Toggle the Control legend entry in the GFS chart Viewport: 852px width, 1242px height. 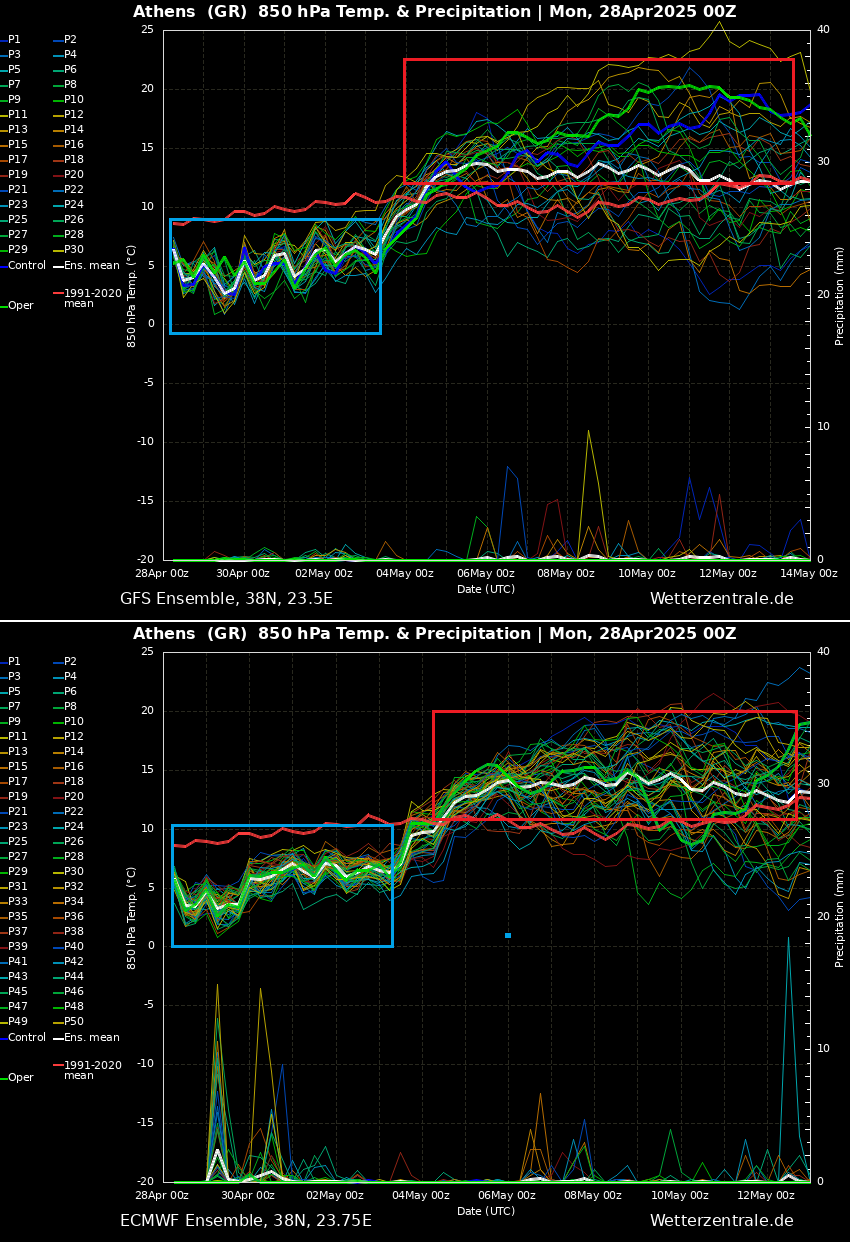point(26,266)
